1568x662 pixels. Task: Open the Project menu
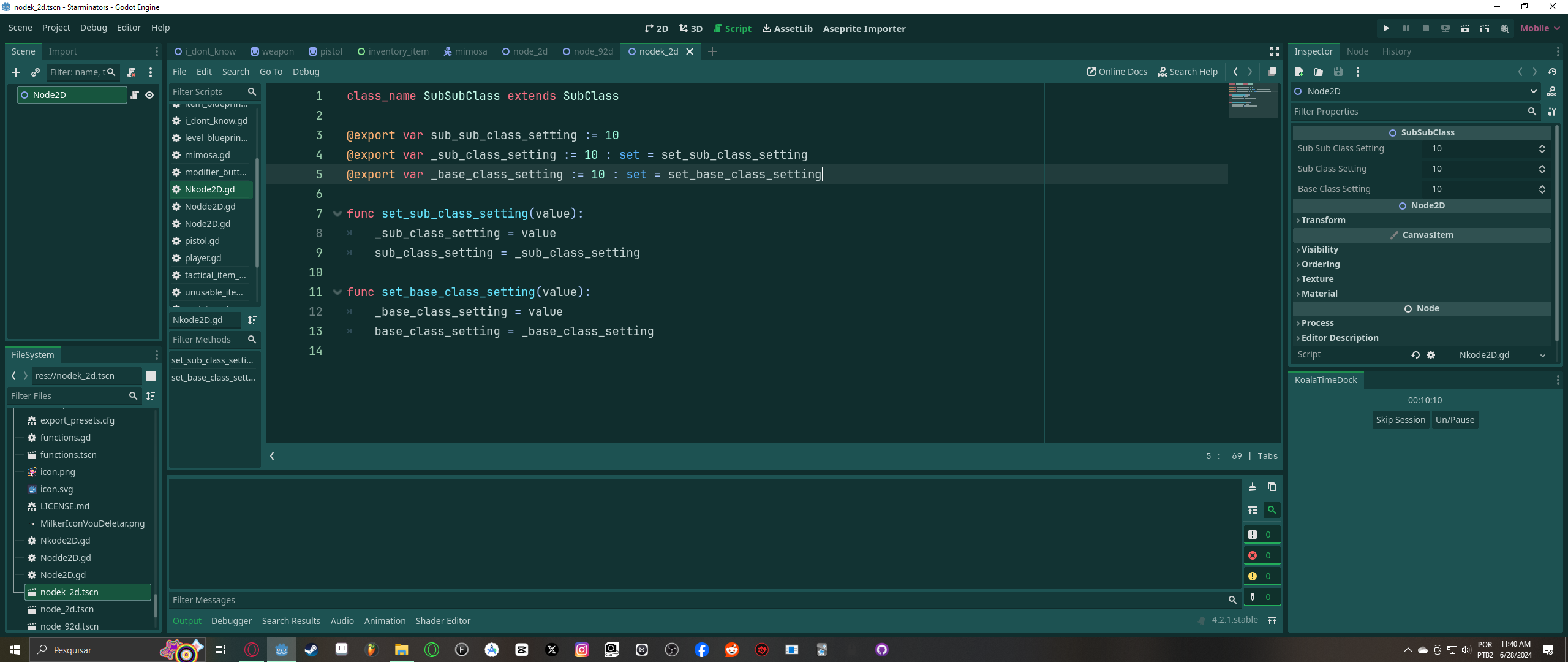(56, 28)
